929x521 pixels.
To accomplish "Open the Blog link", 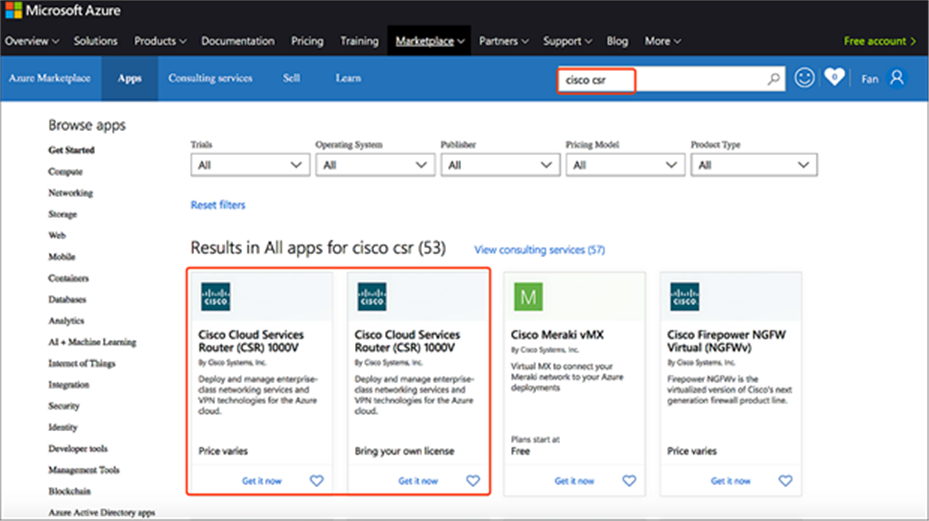I will point(617,41).
